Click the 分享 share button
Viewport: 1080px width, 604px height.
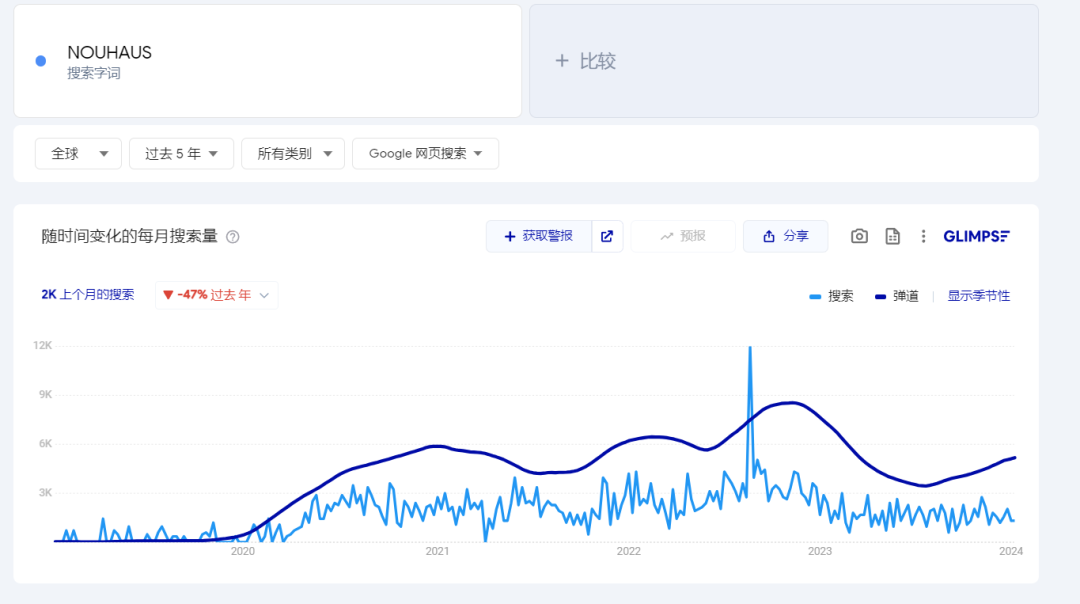click(x=785, y=236)
